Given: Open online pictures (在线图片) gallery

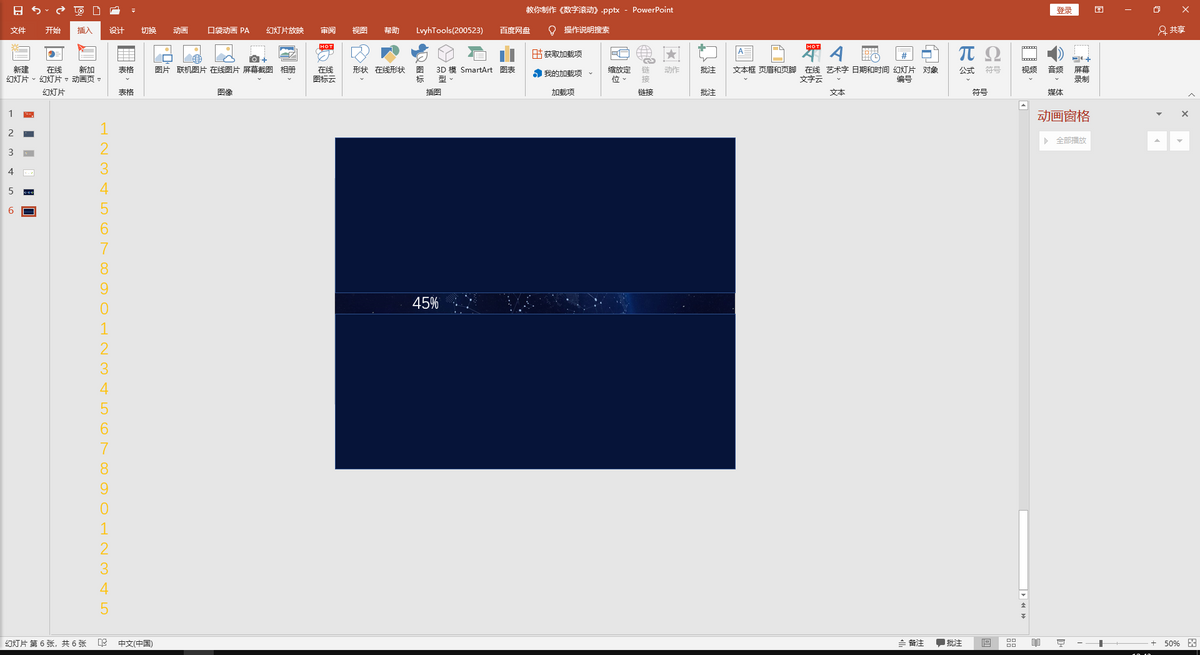Looking at the screenshot, I should 224,61.
